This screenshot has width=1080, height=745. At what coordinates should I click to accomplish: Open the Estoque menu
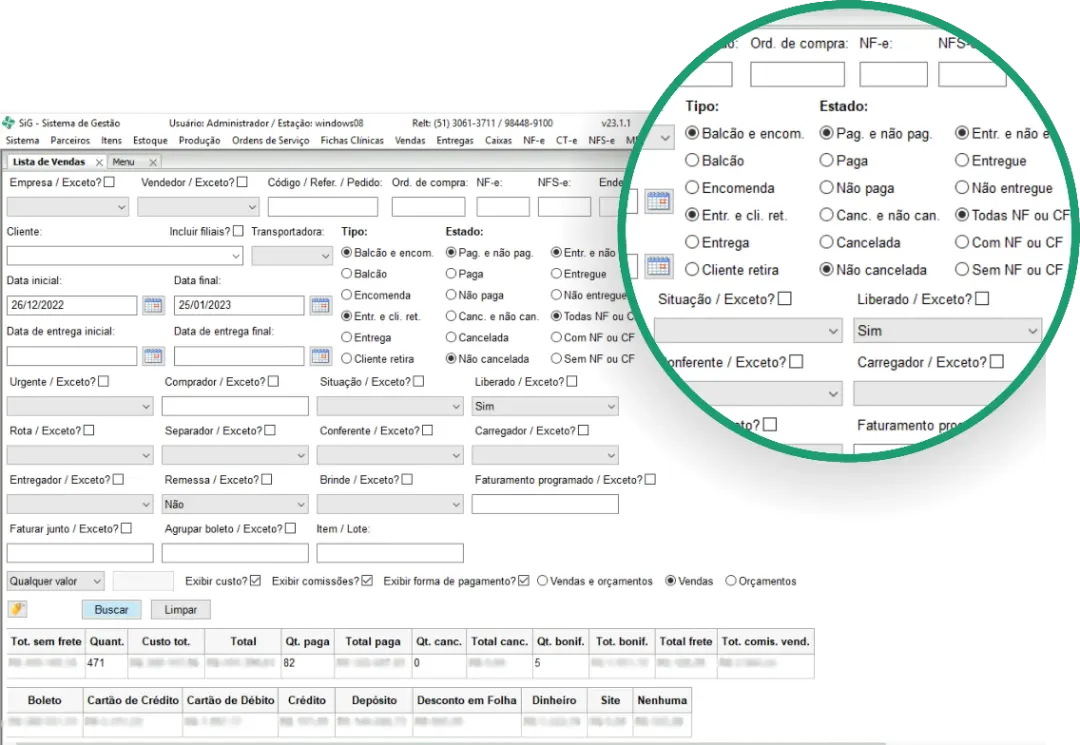click(150, 140)
